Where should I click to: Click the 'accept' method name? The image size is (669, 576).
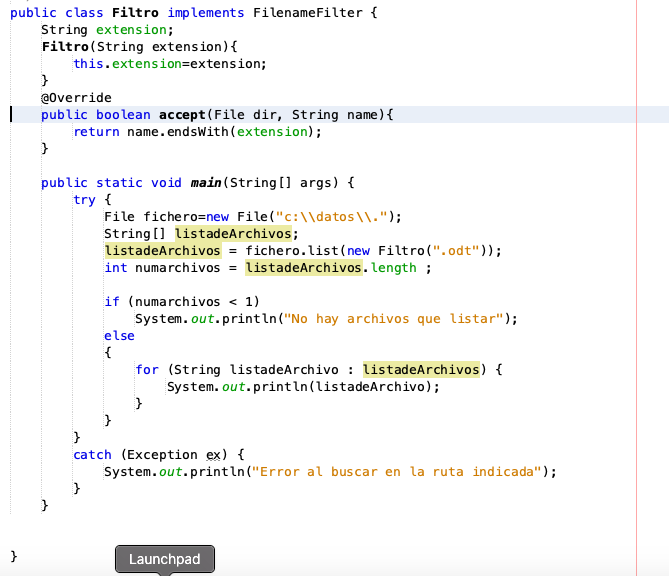tap(182, 115)
